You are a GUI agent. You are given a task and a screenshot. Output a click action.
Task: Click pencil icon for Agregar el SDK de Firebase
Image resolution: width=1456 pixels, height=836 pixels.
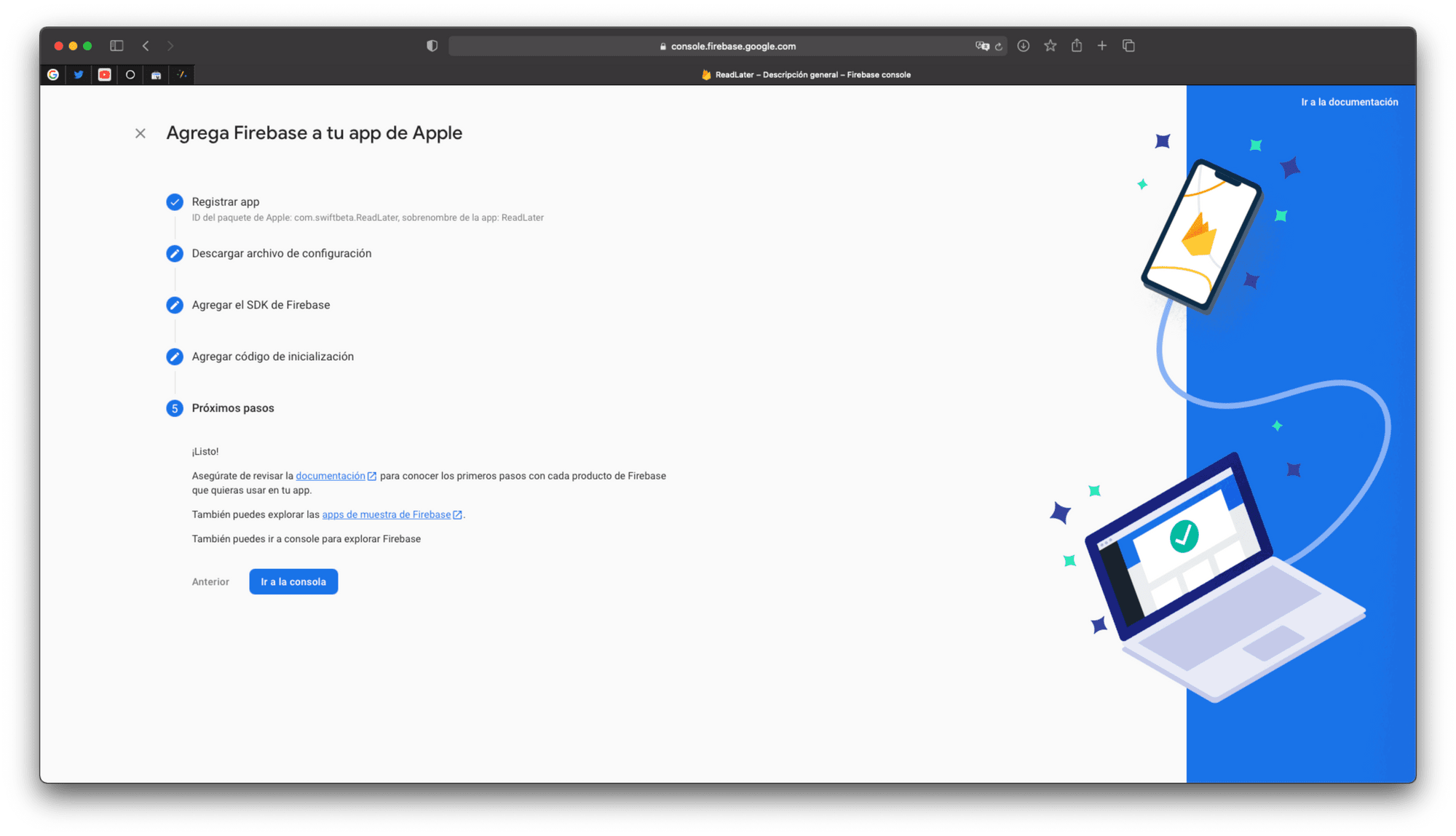point(175,306)
